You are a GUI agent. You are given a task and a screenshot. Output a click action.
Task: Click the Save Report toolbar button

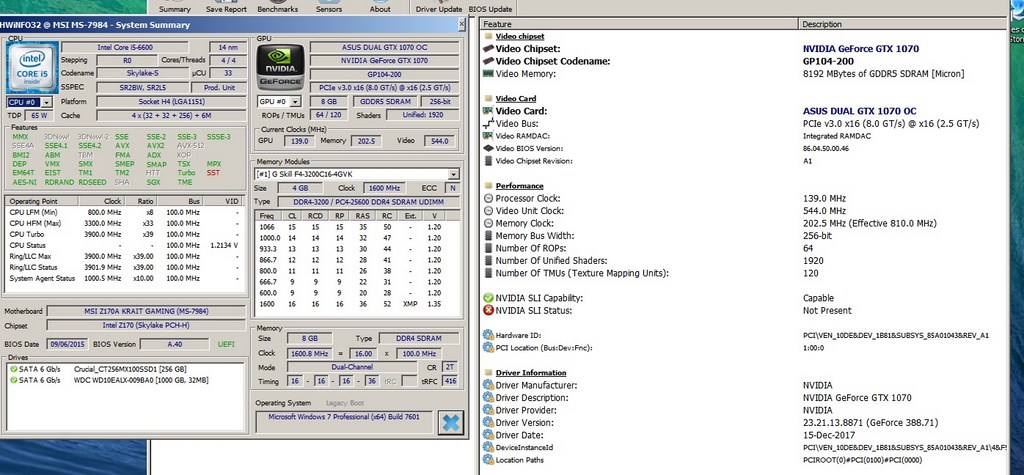pos(226,8)
